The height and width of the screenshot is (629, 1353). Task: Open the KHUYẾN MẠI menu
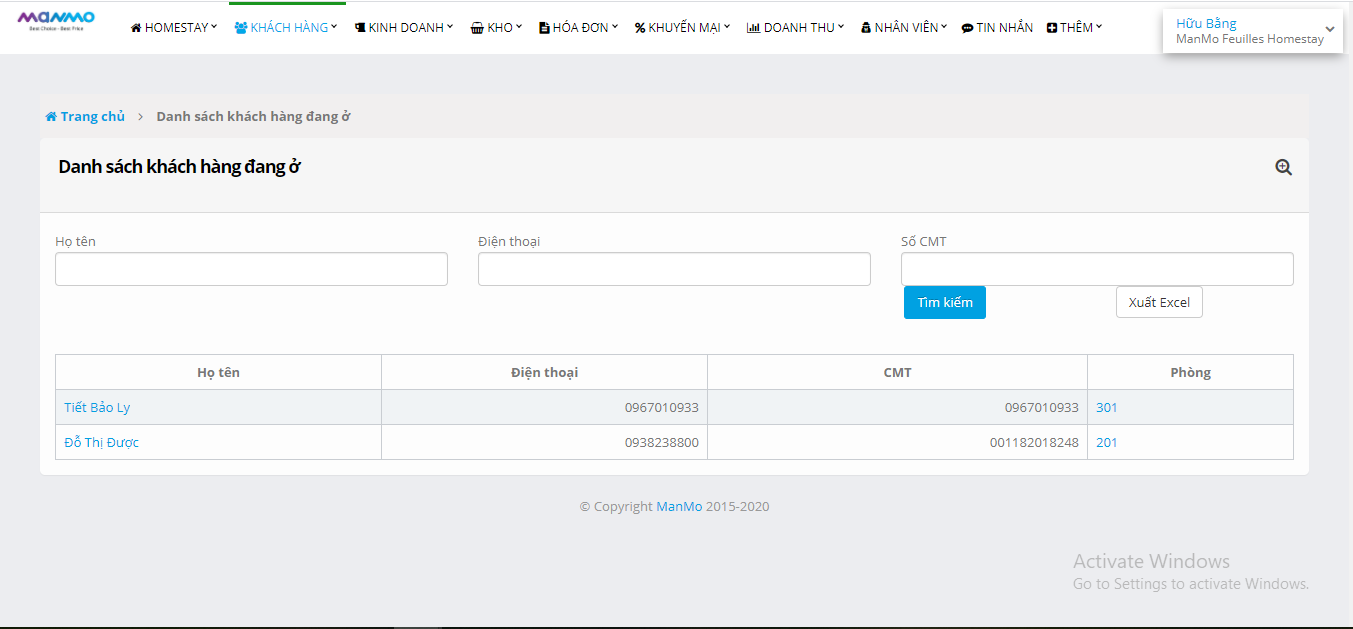[x=682, y=28]
